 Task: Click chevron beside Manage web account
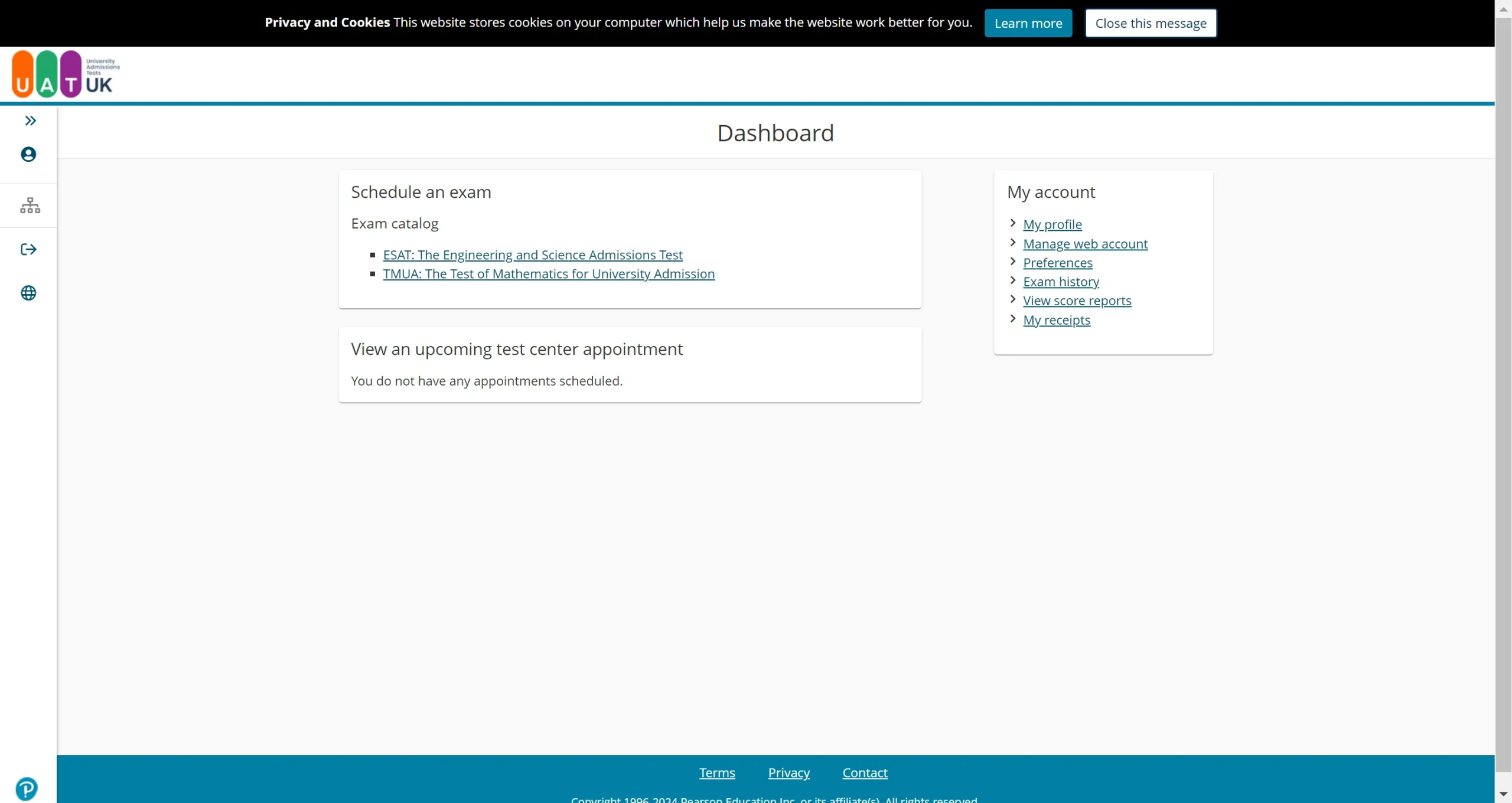click(1013, 243)
